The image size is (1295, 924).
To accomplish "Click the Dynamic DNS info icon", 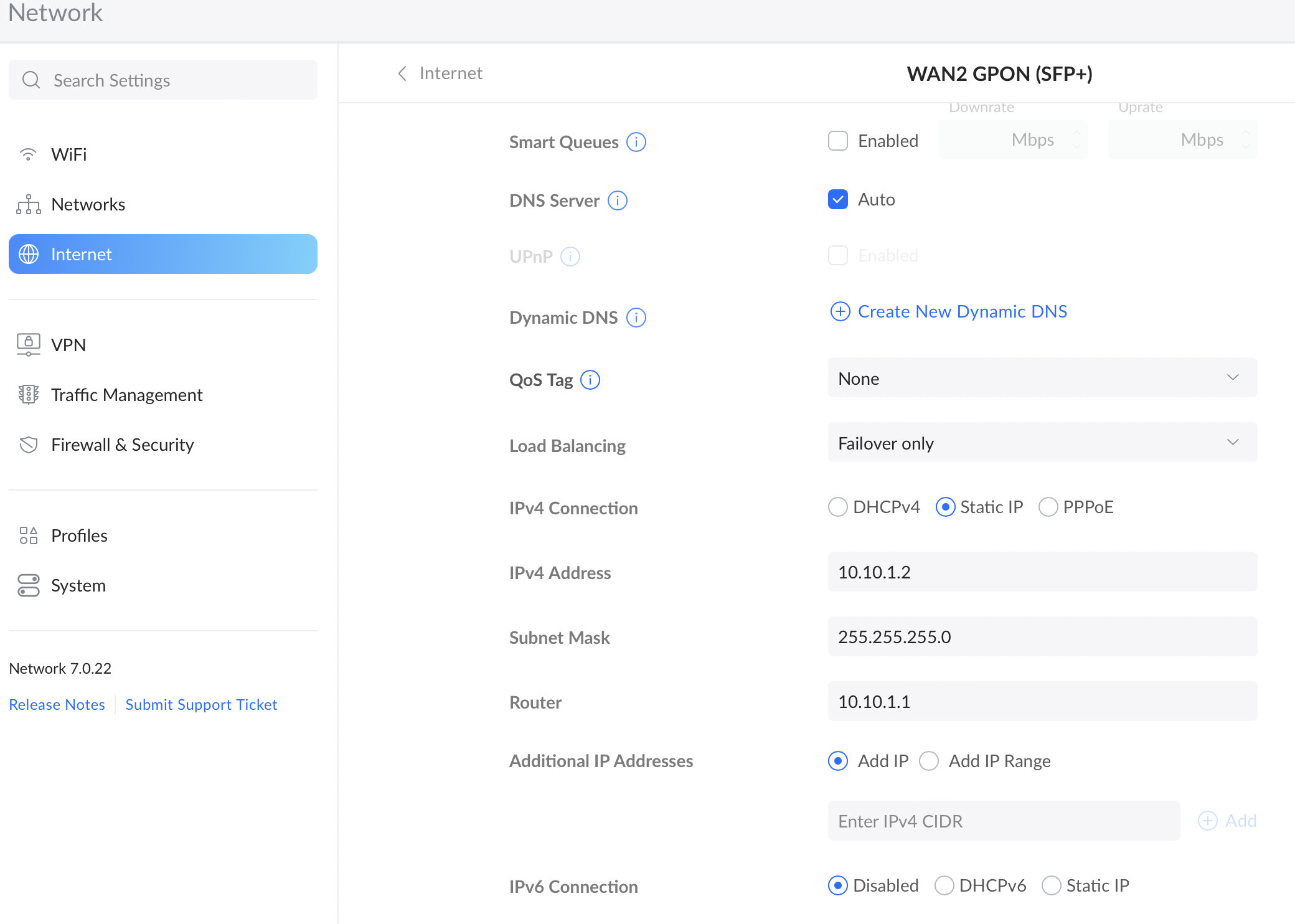I will point(636,318).
